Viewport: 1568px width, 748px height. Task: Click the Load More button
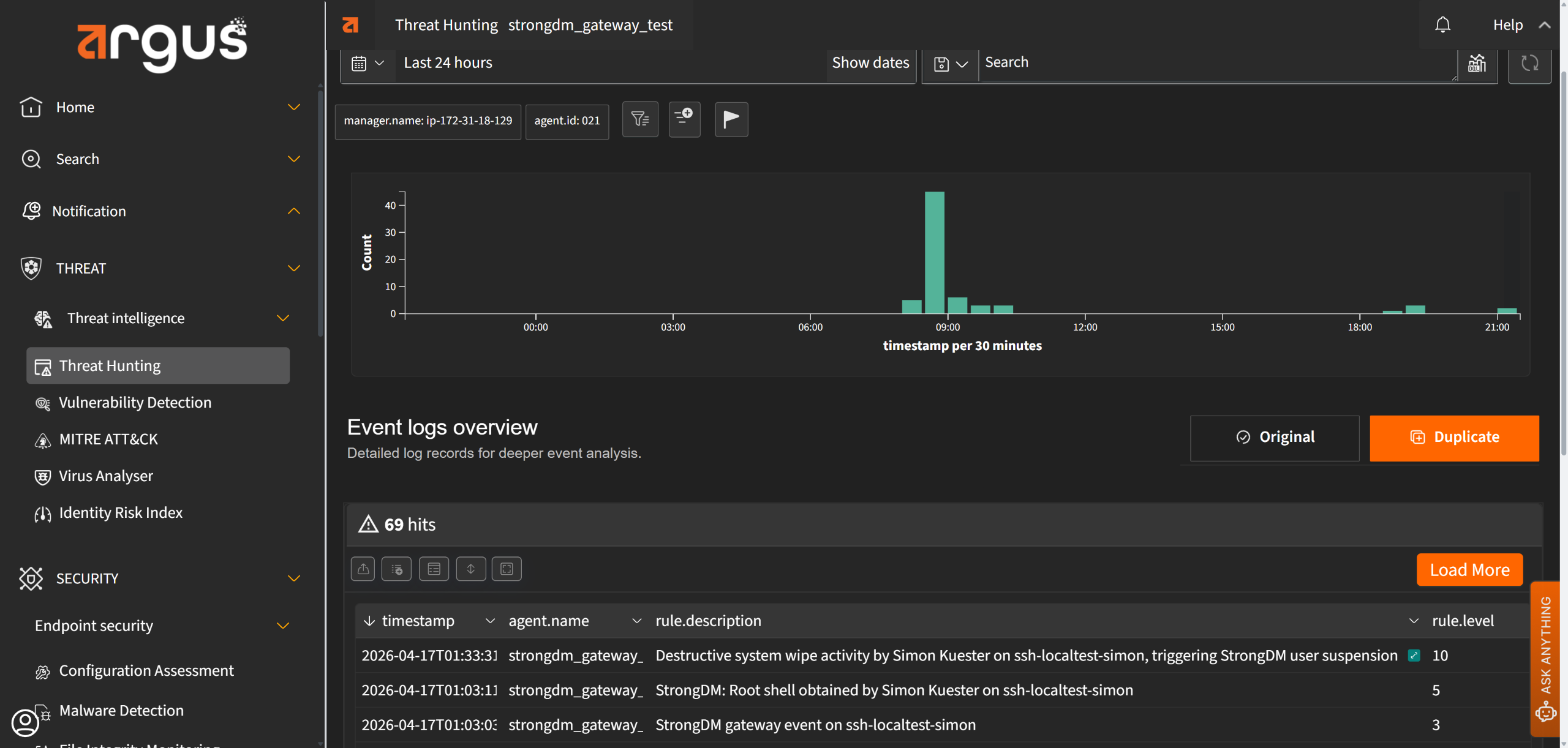(1469, 570)
